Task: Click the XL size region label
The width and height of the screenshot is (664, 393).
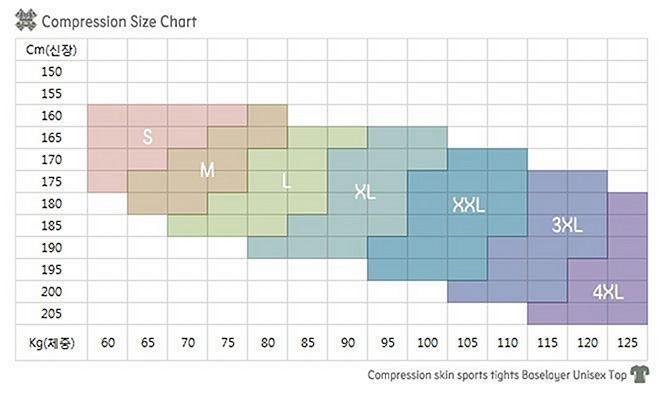Action: (x=365, y=192)
